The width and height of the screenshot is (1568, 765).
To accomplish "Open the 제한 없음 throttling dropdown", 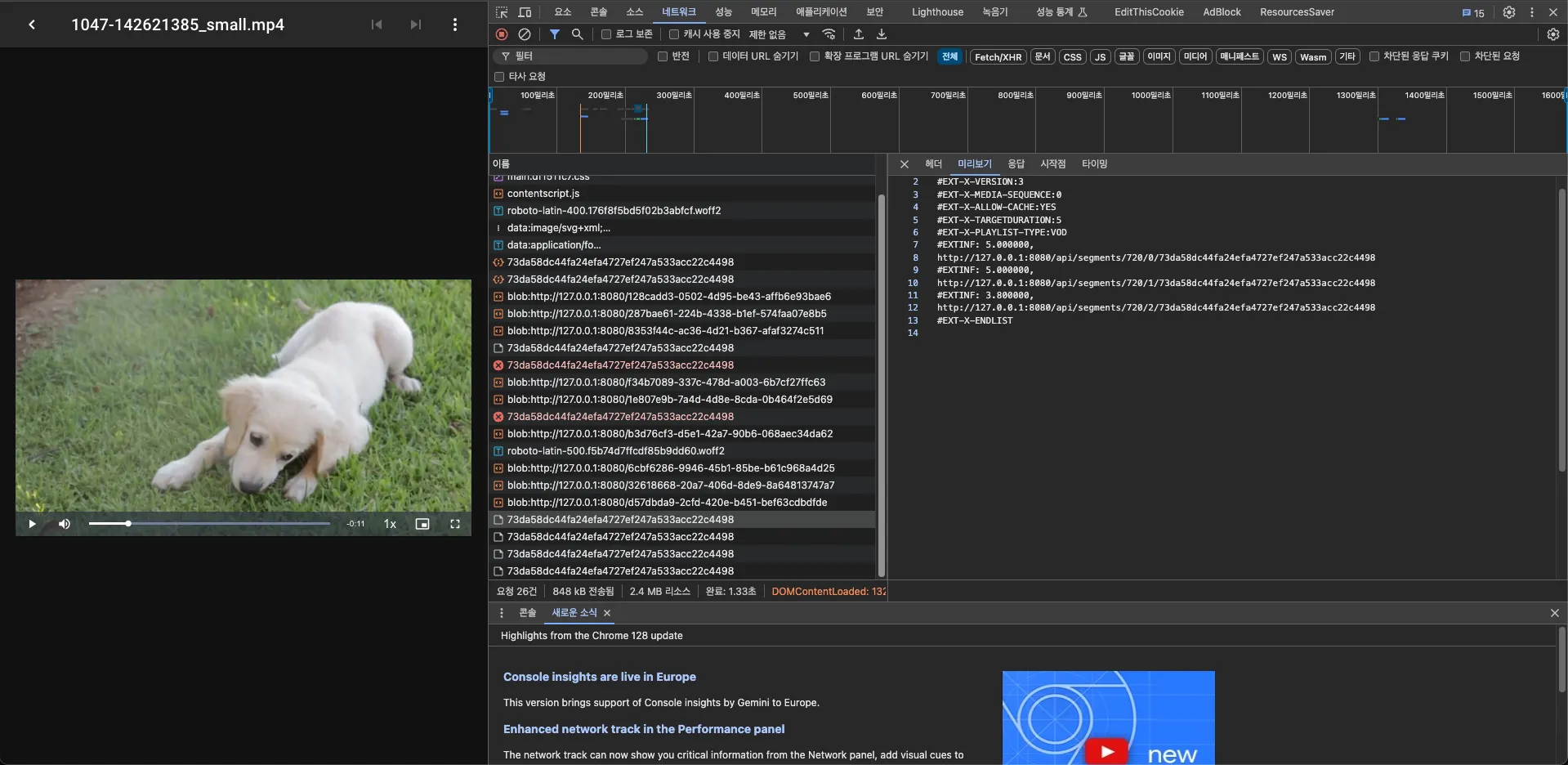I will 779,34.
